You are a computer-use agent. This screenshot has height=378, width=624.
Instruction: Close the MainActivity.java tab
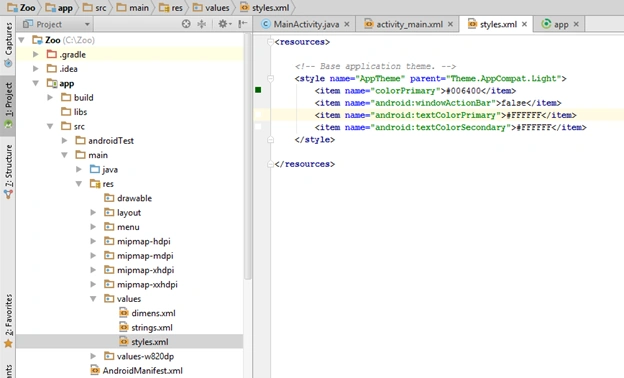[347, 24]
